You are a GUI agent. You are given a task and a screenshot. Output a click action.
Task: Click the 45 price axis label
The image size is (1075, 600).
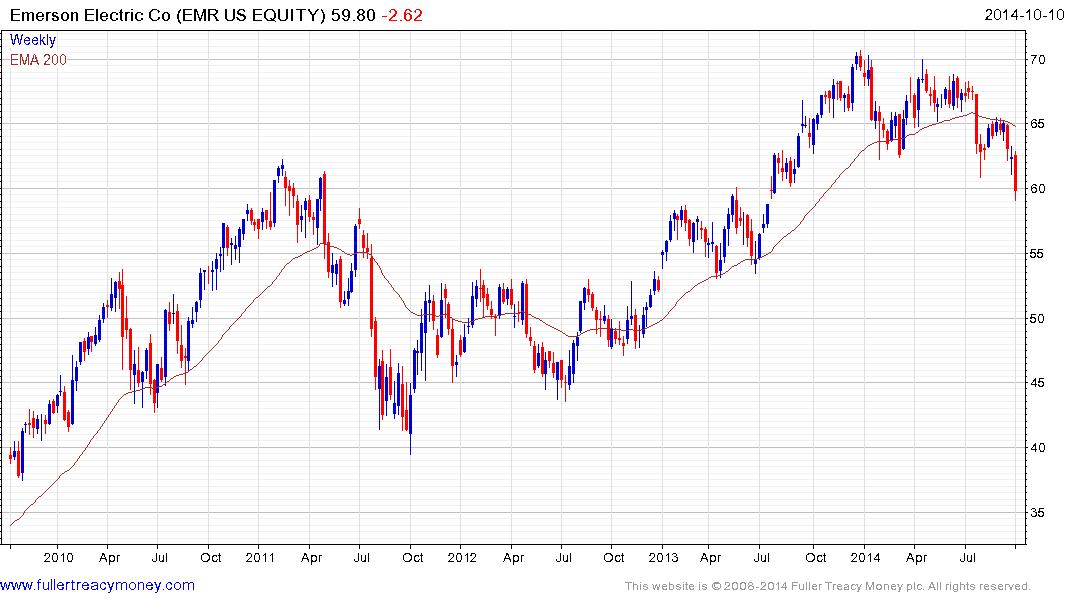pyautogui.click(x=1038, y=383)
